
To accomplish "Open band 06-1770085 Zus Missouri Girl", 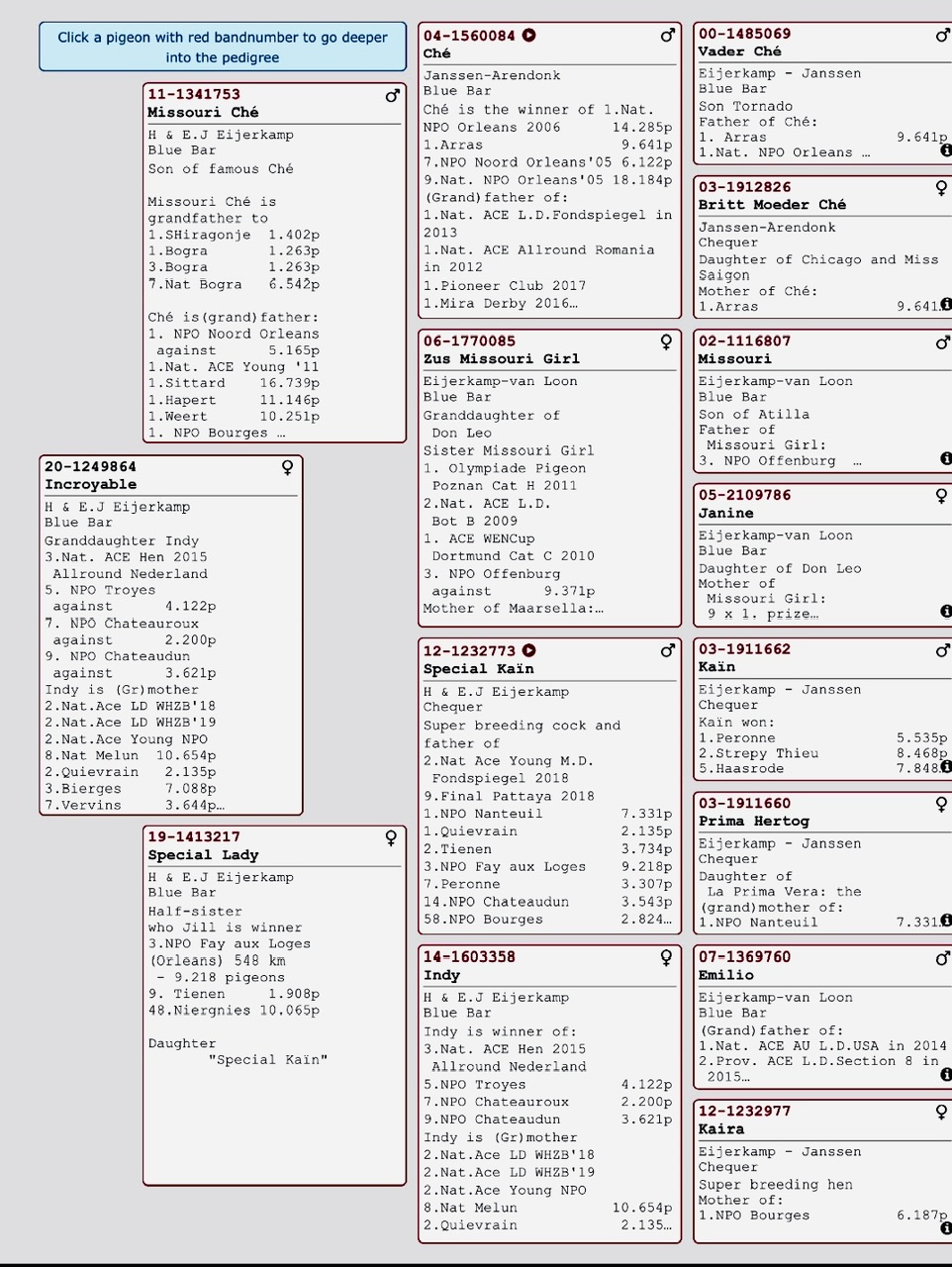I will [x=469, y=341].
